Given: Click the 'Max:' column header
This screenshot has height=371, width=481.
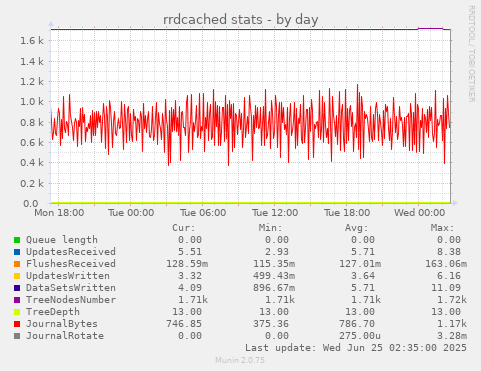Looking at the screenshot, I should tap(442, 228).
